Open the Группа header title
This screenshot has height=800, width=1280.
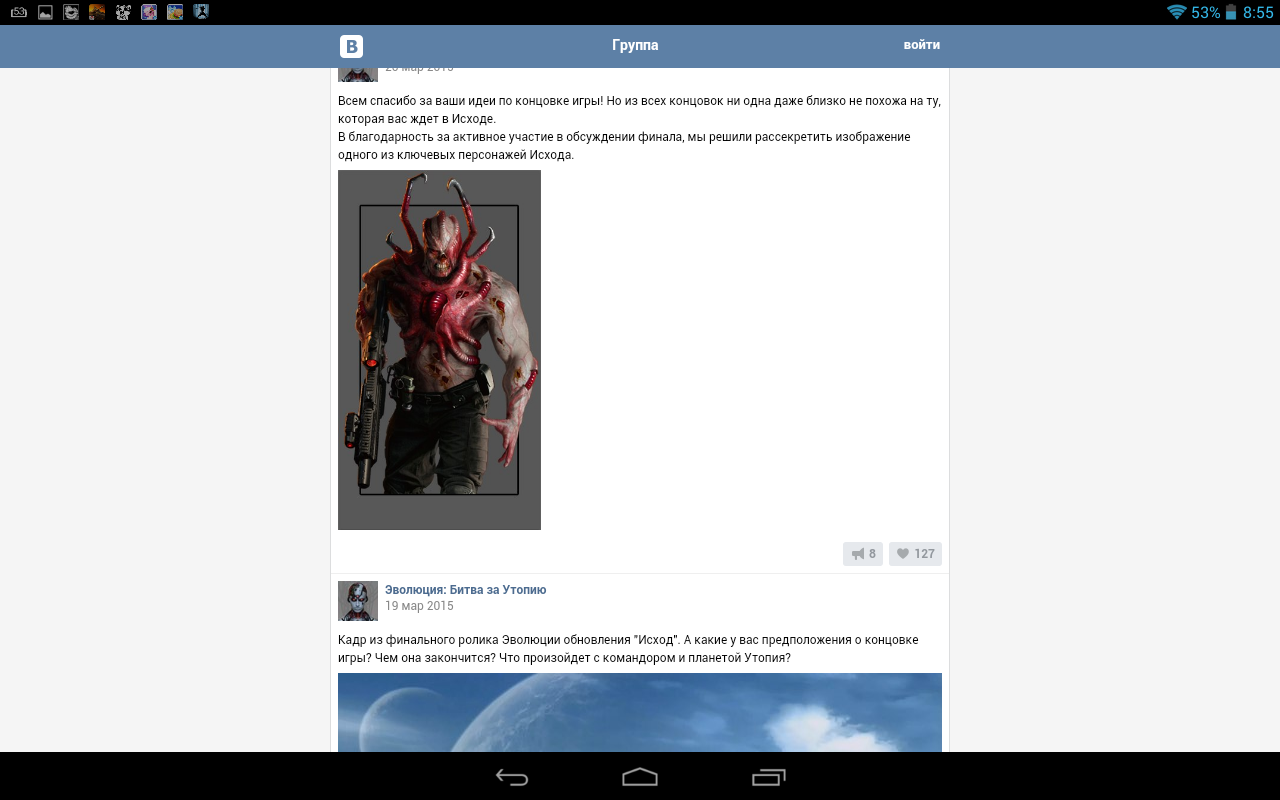(635, 46)
